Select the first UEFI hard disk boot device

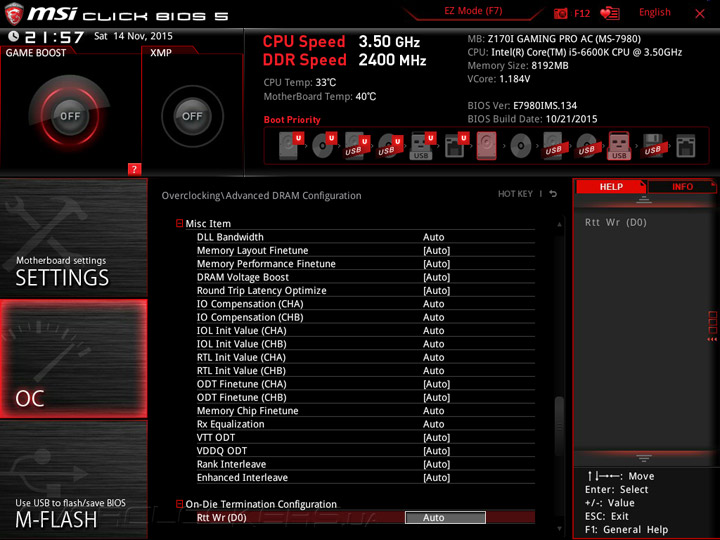(291, 146)
